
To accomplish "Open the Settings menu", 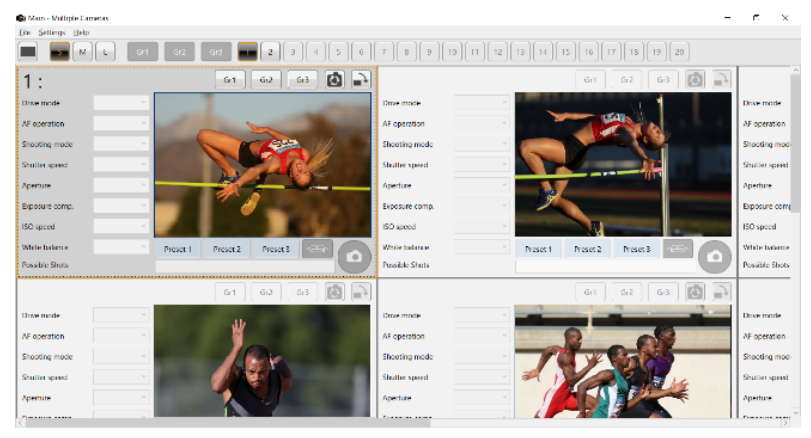I will click(52, 32).
